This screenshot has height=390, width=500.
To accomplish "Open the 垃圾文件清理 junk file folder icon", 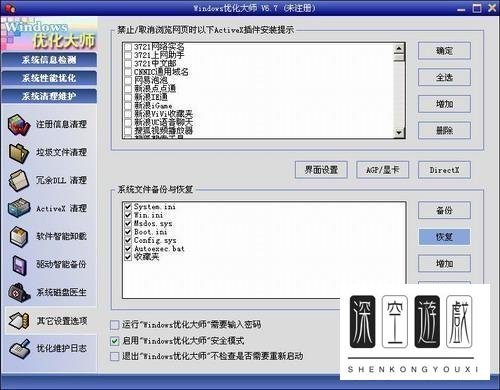I will pos(19,153).
